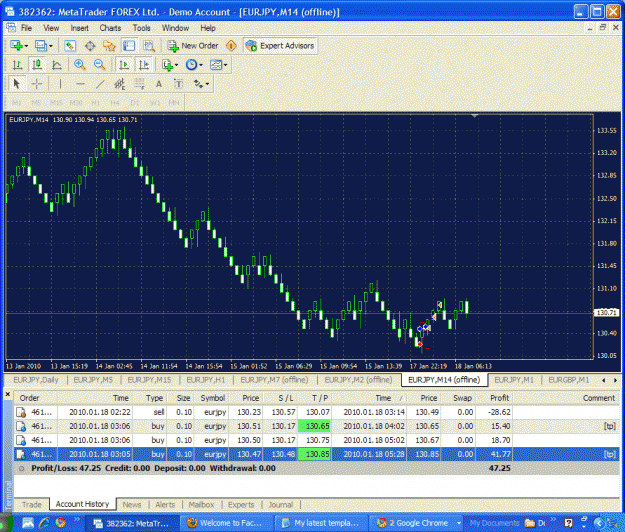Toggle the Terminal window button

(x=129, y=46)
